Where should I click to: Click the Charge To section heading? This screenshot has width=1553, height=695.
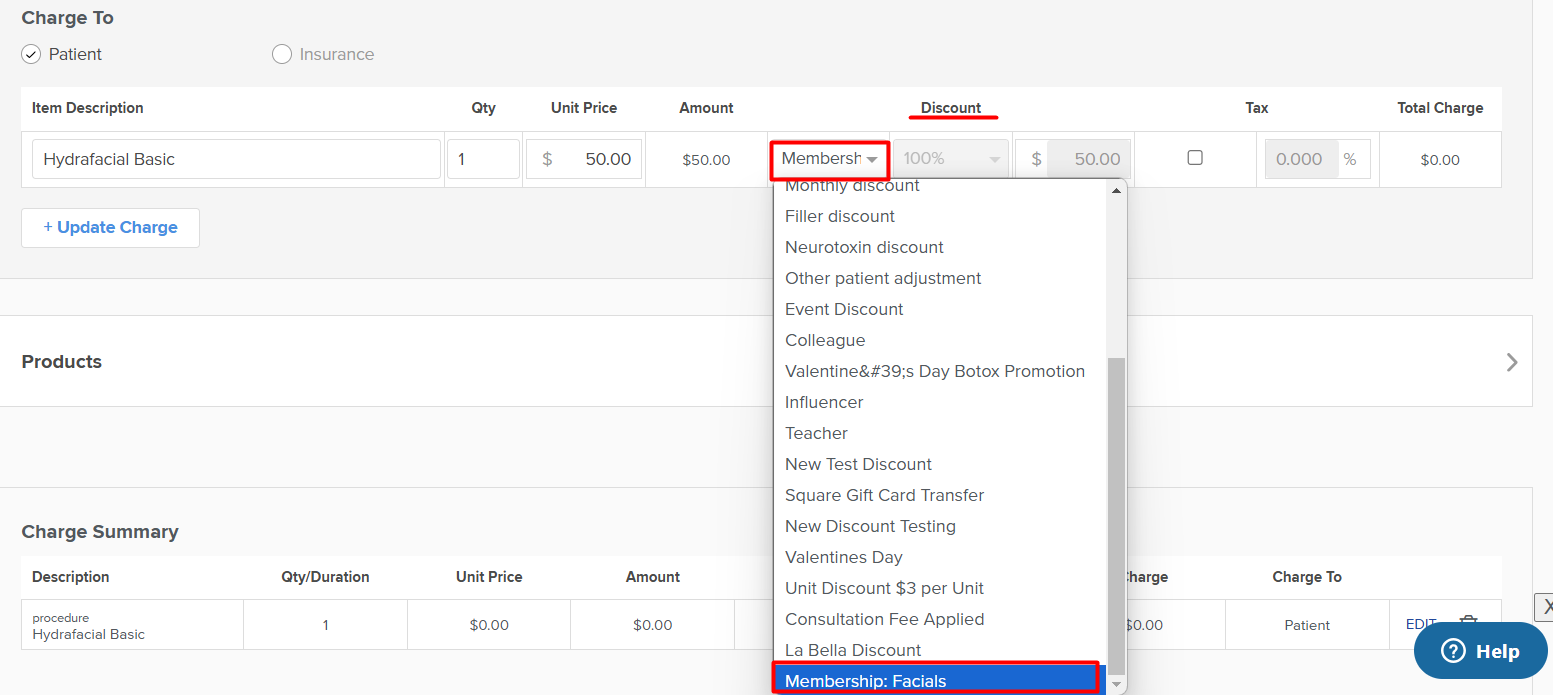(x=68, y=18)
